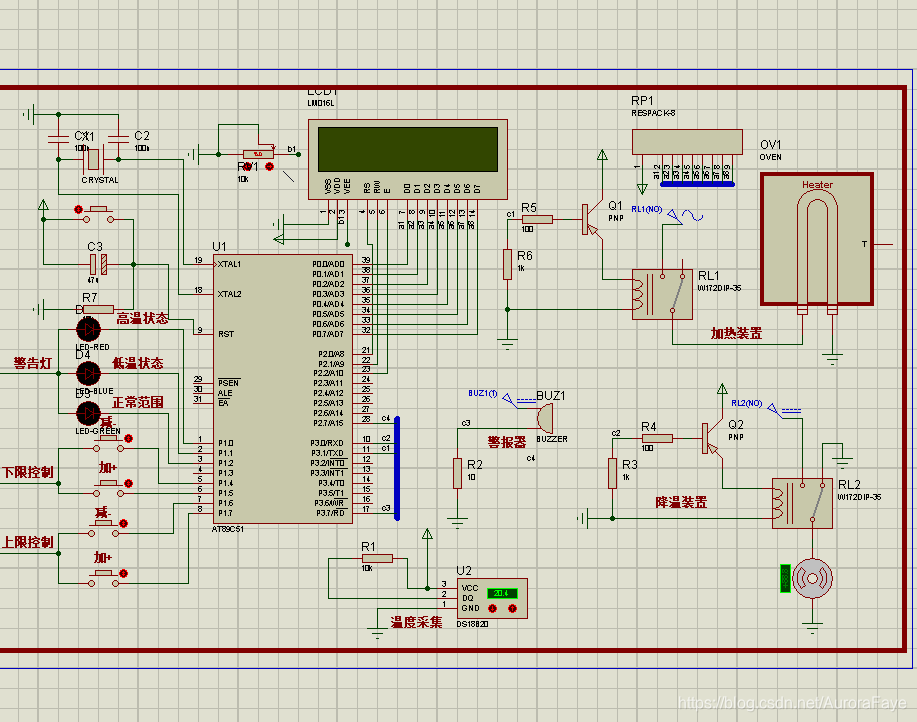The width and height of the screenshot is (917, 722).
Task: Select capacitor C2
Action: 119,139
